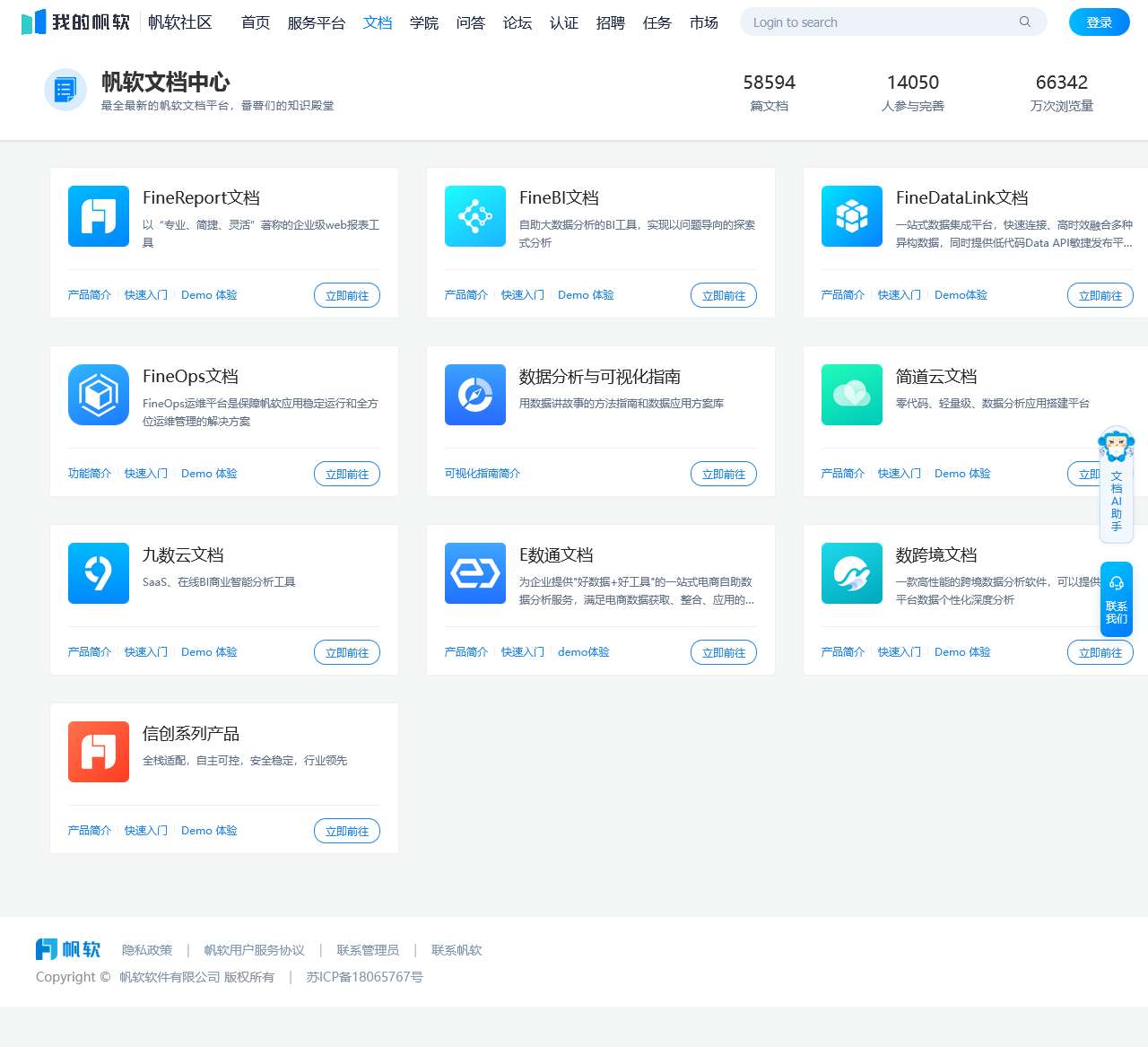Click 立即前往 on FineOps card
The image size is (1148, 1047).
coord(347,474)
